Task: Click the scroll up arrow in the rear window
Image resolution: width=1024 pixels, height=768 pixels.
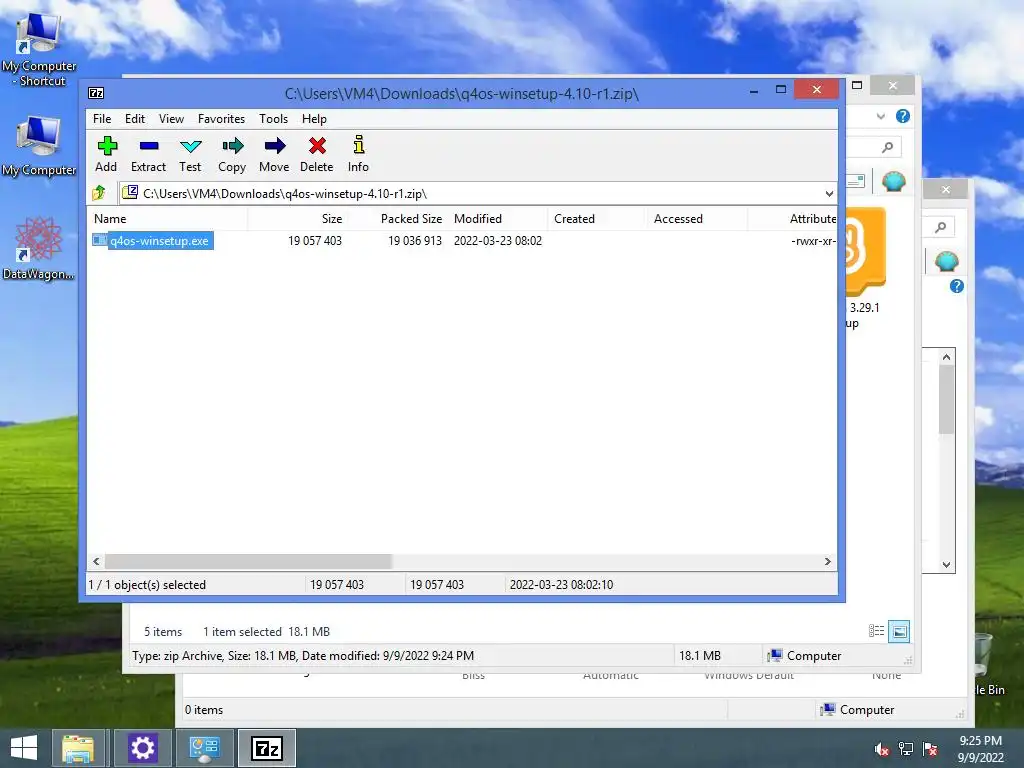Action: [946, 357]
